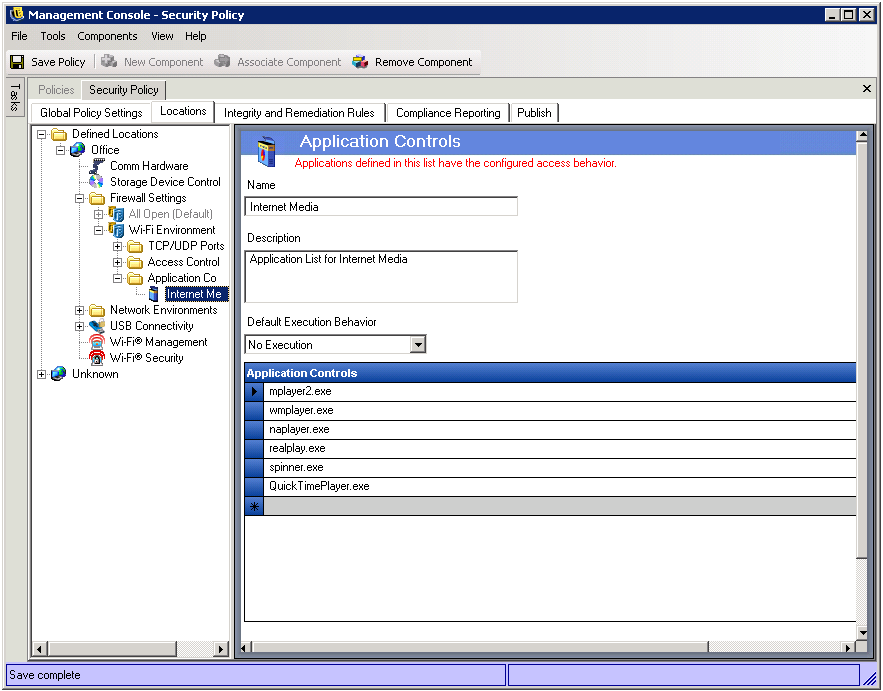Click the New Component toolbar icon
Viewport: 883px width, 691px height.
tap(109, 61)
